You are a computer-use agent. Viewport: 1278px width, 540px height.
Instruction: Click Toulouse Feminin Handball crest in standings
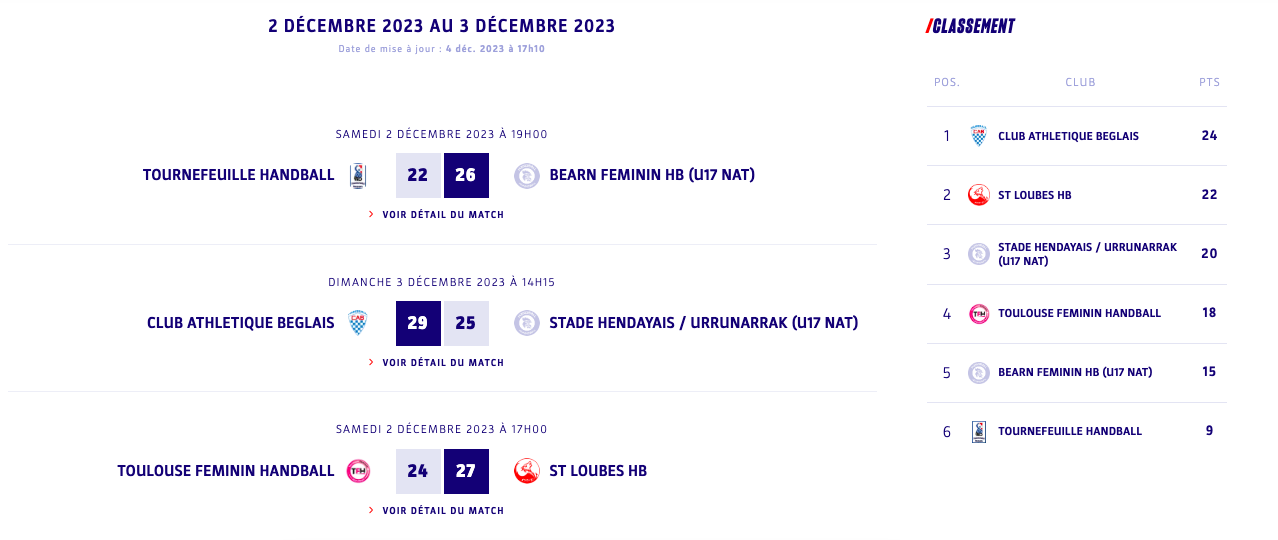[979, 314]
